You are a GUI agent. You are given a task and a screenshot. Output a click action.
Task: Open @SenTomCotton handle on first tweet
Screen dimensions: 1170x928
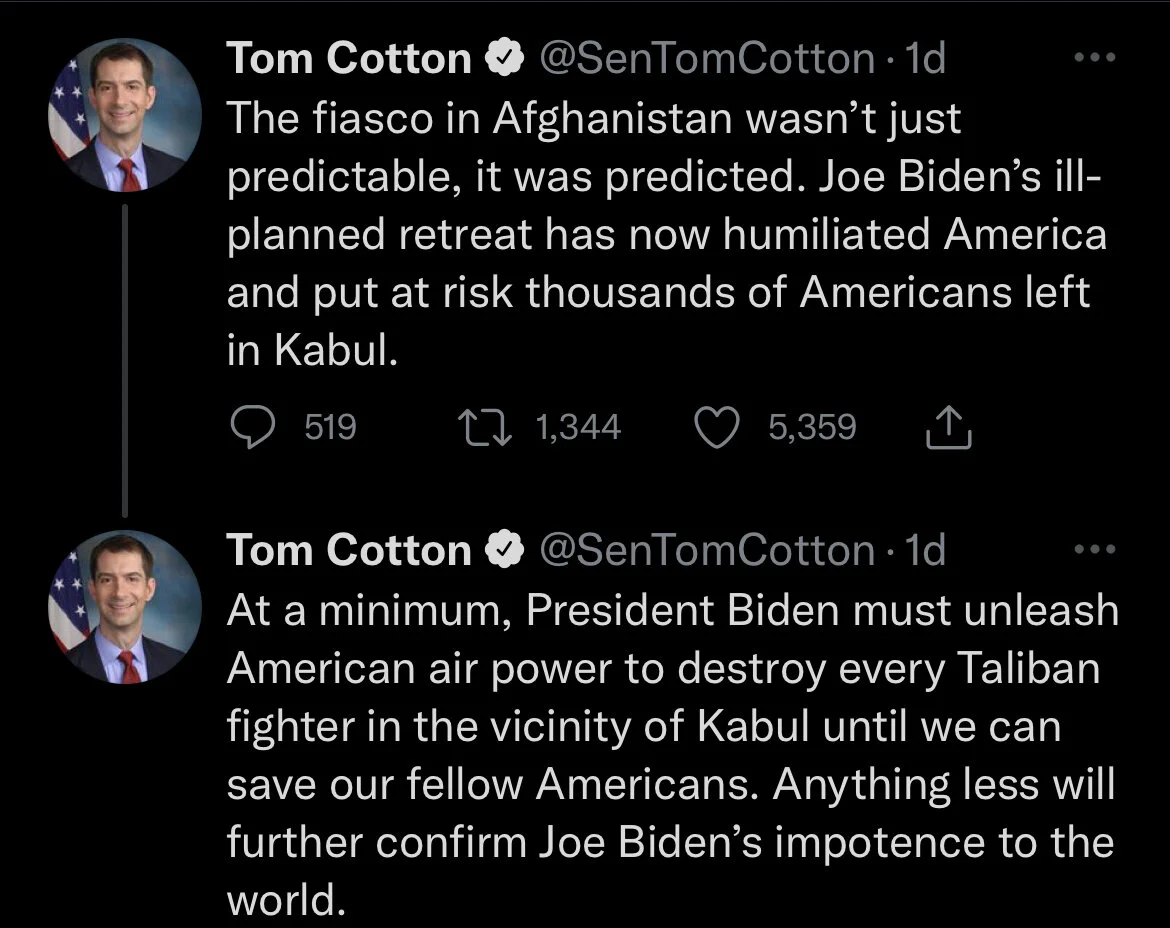point(707,60)
